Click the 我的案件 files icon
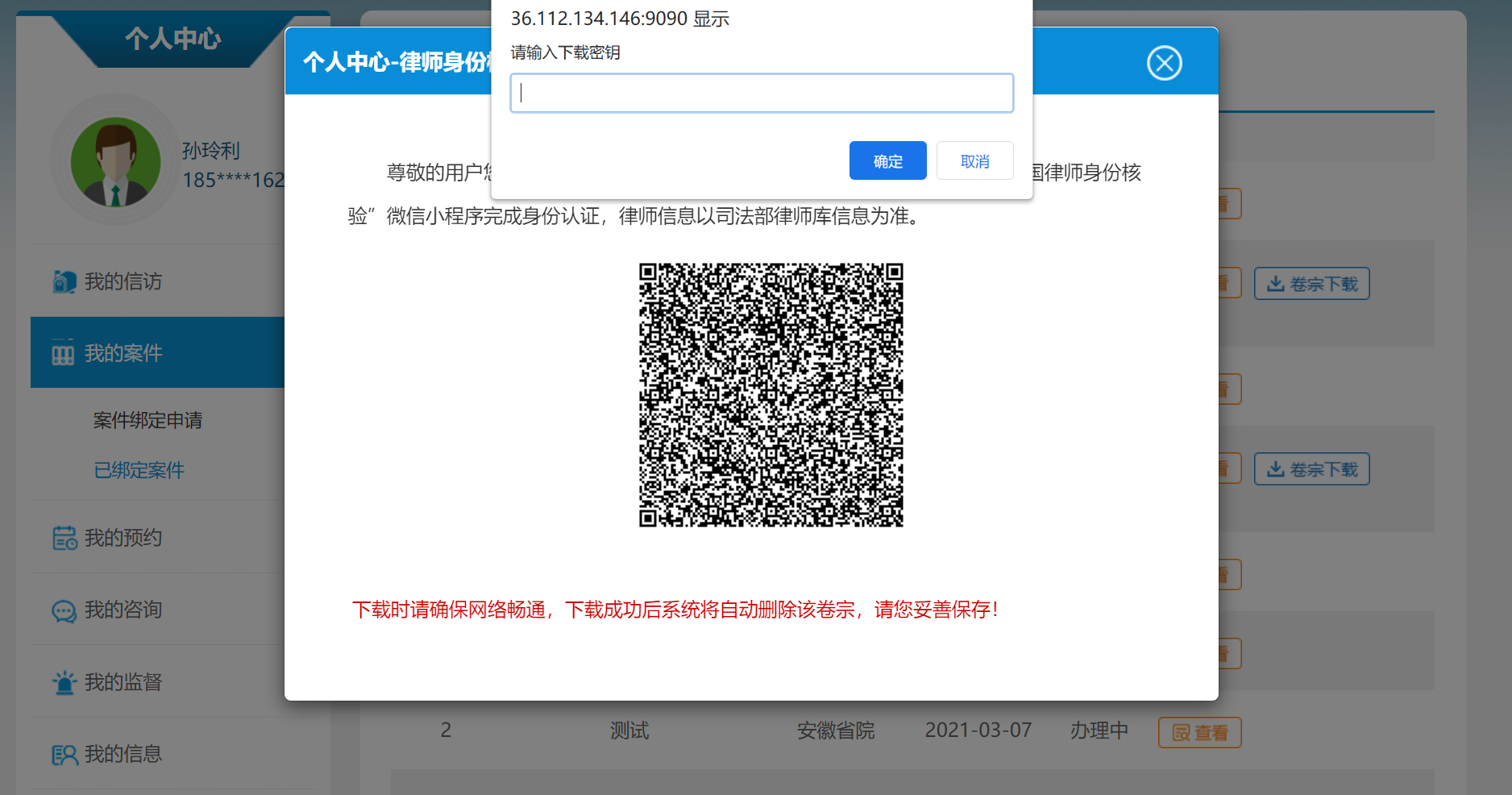Image resolution: width=1512 pixels, height=795 pixels. (x=63, y=353)
